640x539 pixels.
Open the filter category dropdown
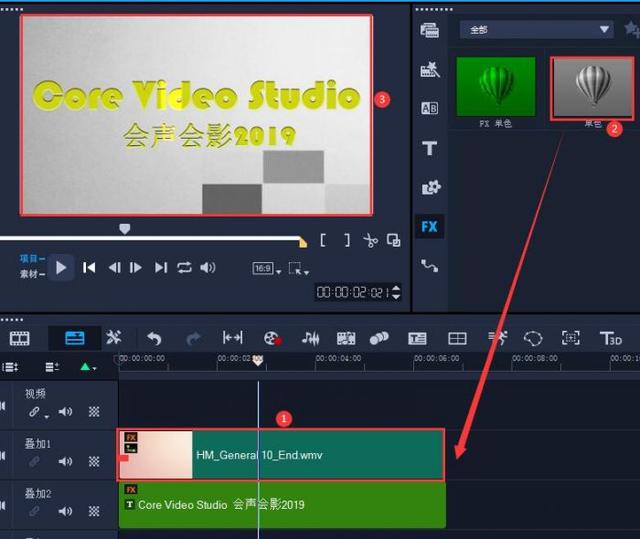[x=536, y=29]
